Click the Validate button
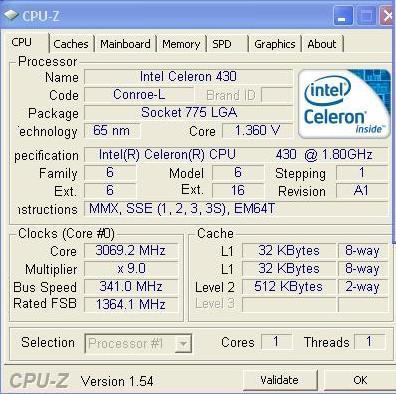This screenshot has height=394, width=396. click(x=279, y=380)
